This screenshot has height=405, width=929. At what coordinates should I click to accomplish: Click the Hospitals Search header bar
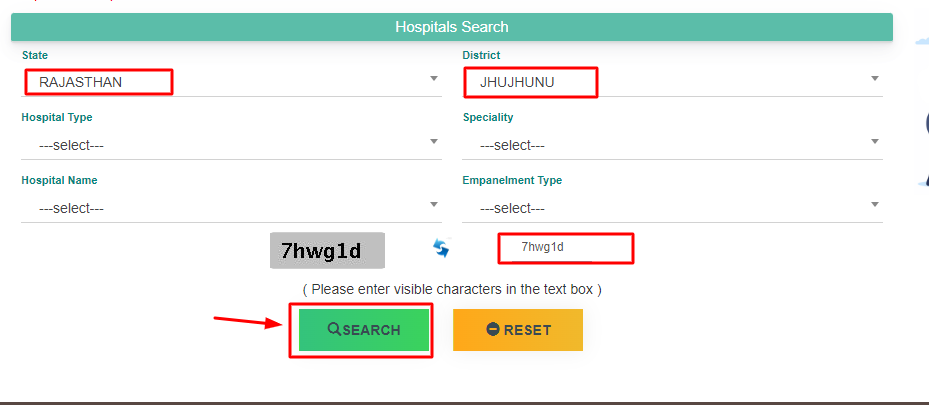[451, 27]
